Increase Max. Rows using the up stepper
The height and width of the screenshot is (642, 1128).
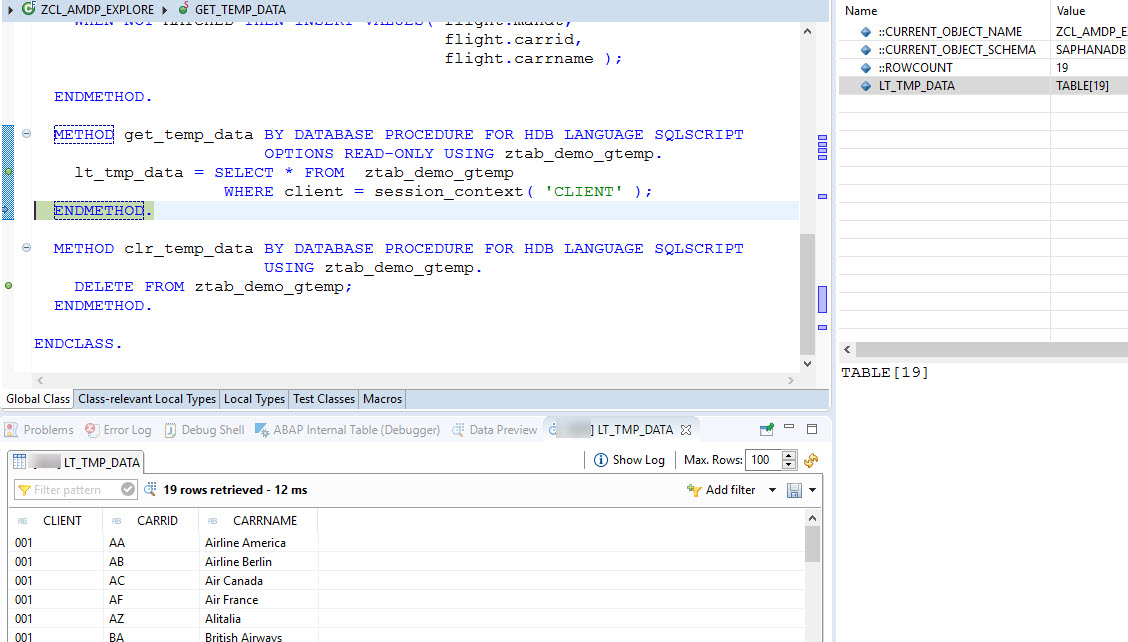click(789, 456)
